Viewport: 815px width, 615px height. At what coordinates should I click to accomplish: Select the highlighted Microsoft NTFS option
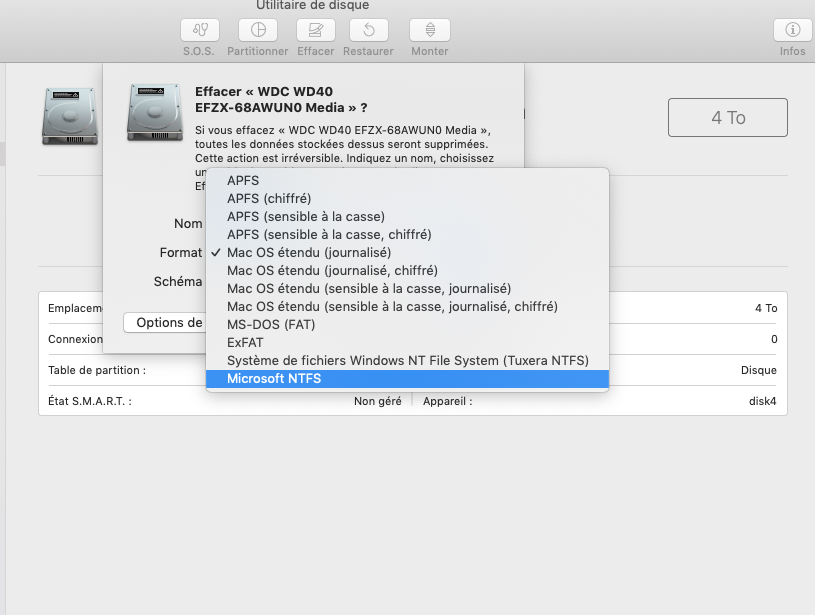[408, 378]
